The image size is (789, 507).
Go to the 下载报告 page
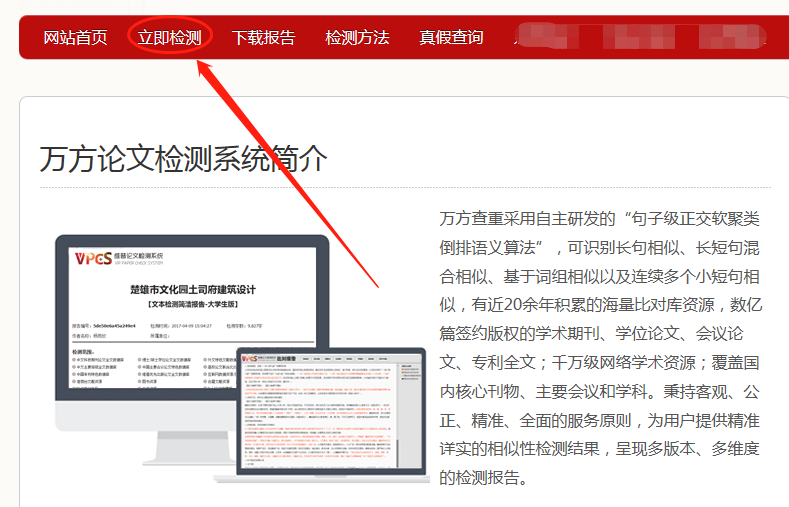(263, 38)
